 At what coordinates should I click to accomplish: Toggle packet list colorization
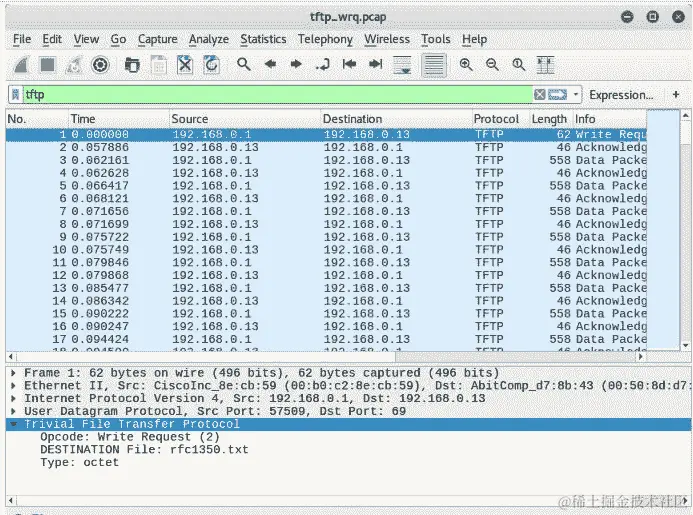pyautogui.click(x=434, y=65)
